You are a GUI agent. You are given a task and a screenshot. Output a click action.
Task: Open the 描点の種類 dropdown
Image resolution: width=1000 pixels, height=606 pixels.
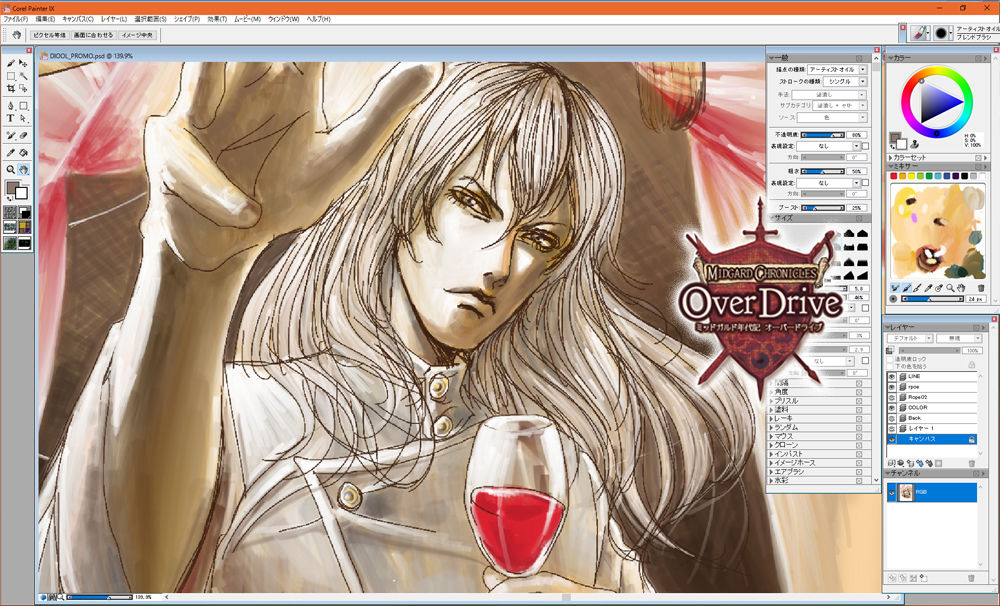[x=837, y=69]
